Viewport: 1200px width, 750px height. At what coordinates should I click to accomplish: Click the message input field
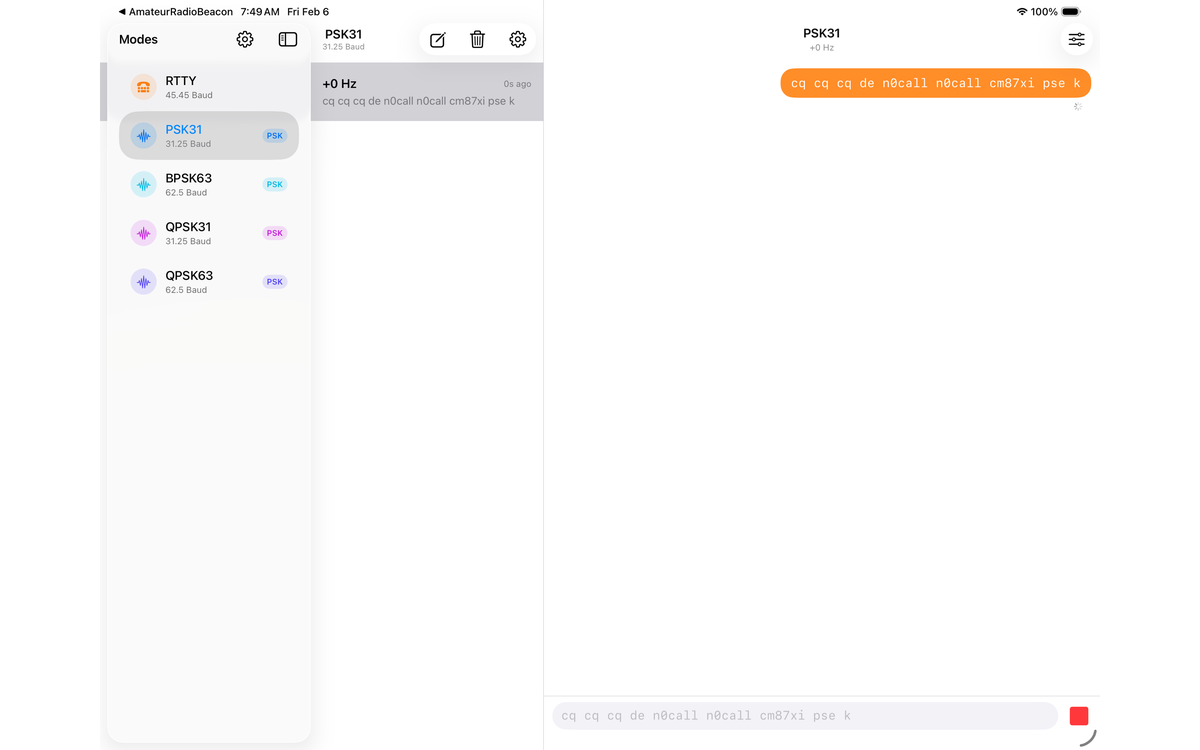pos(804,716)
